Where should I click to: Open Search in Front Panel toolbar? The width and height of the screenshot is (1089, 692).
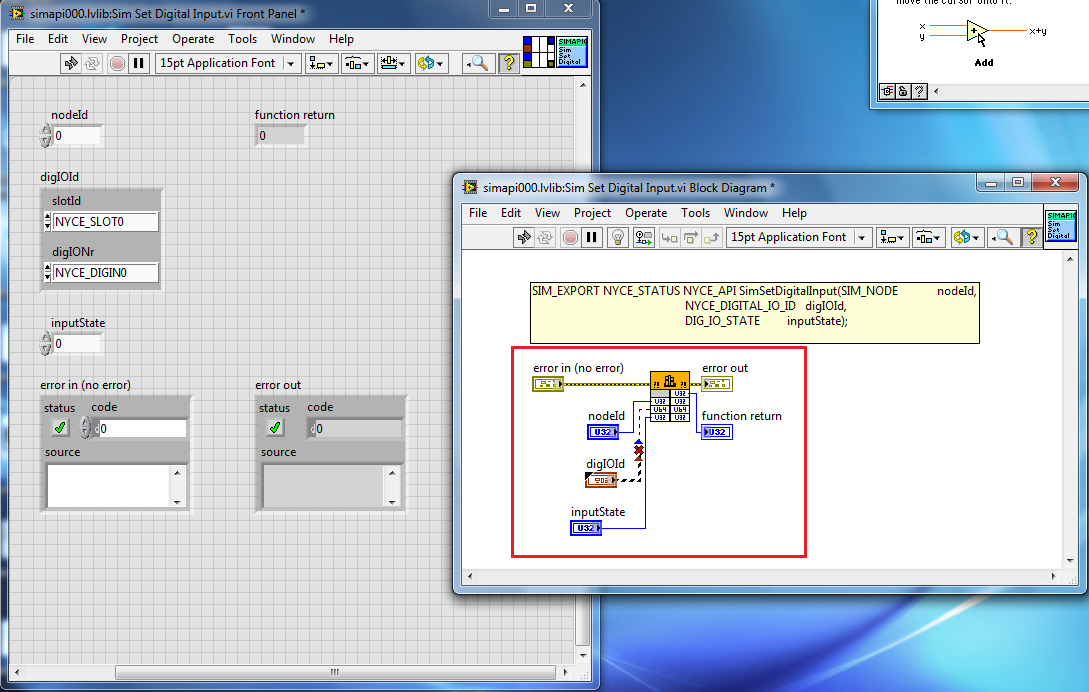(x=478, y=63)
